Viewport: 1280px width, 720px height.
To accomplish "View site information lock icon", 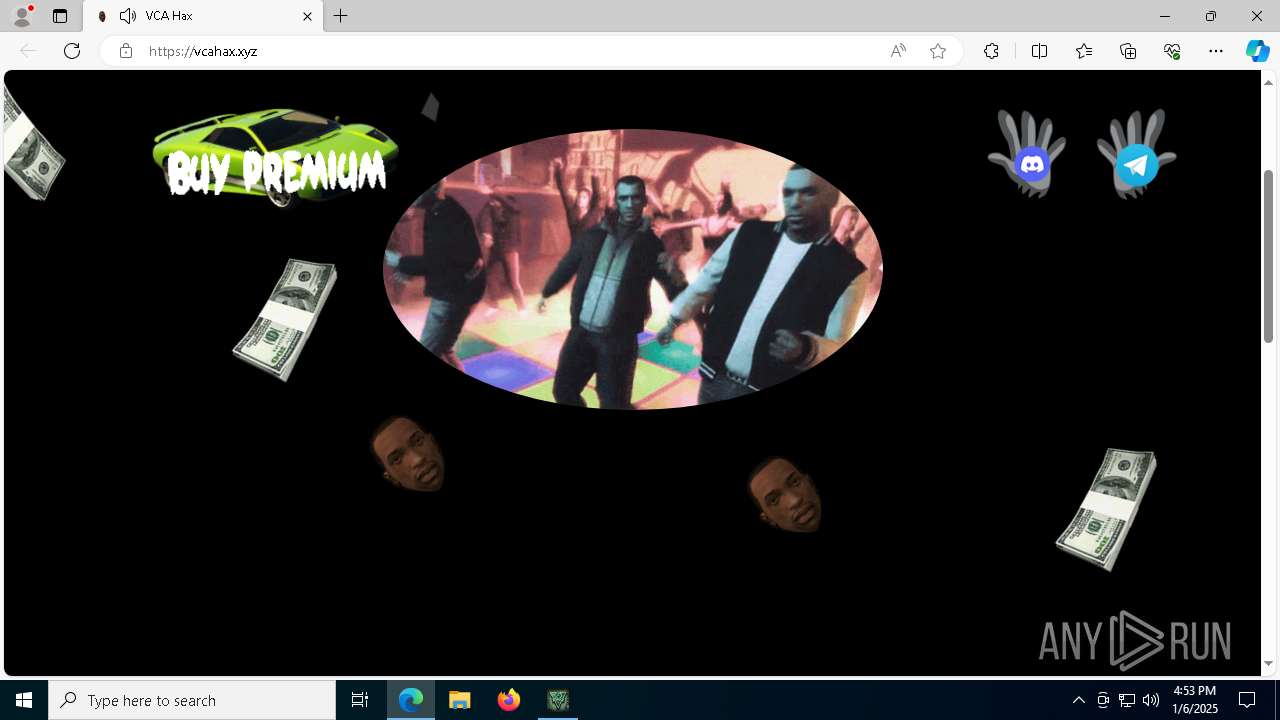I will tap(126, 51).
